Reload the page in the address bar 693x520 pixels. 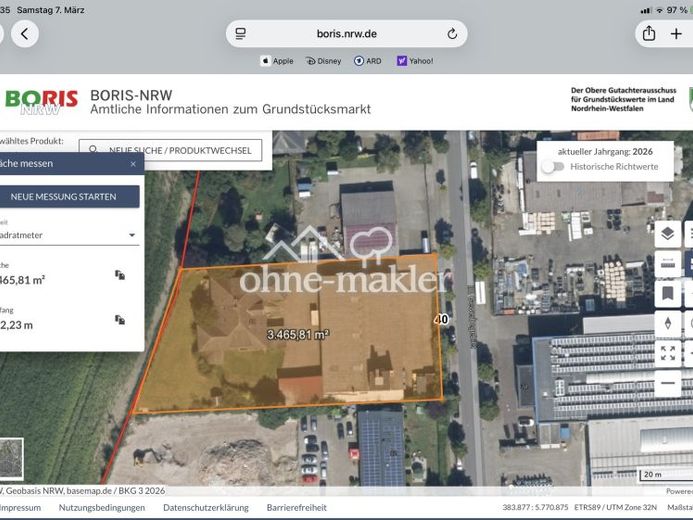pyautogui.click(x=452, y=33)
